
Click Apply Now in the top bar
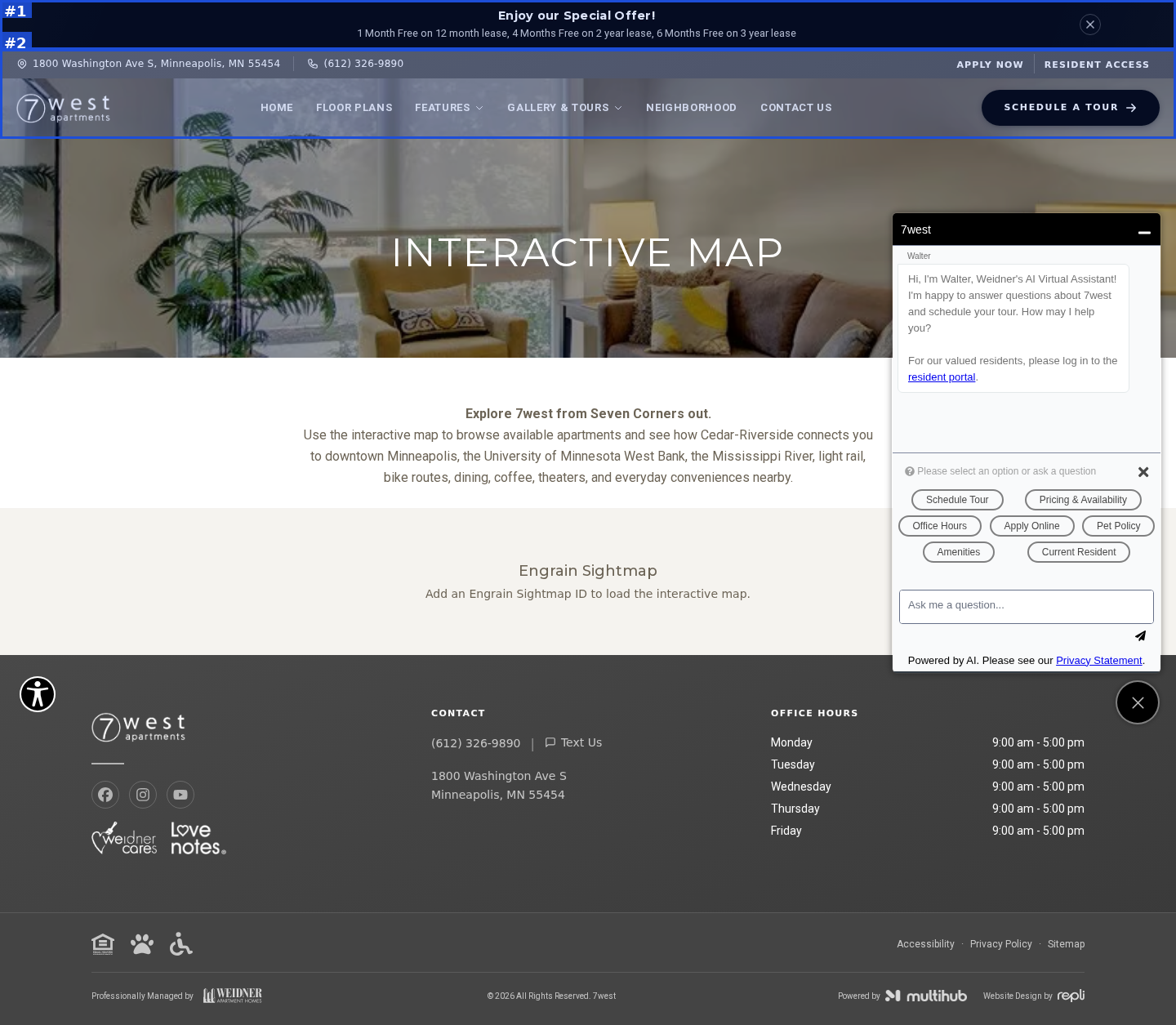990,65
